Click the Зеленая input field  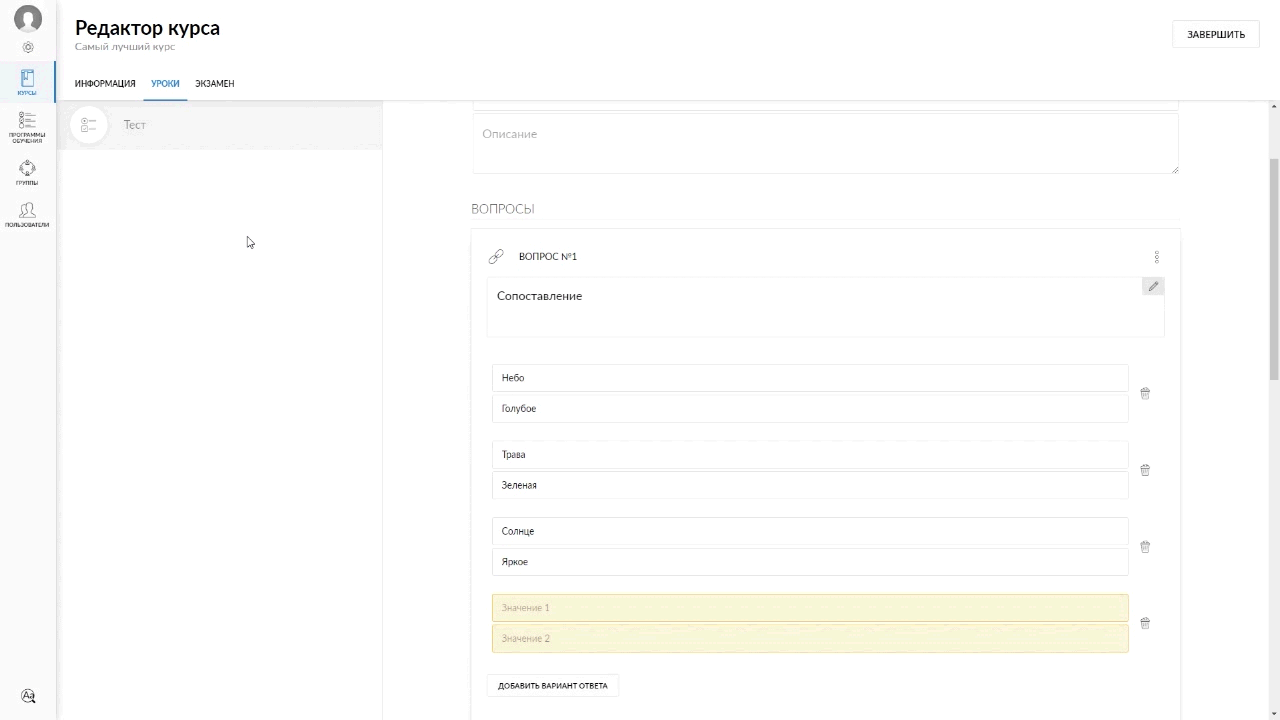810,485
